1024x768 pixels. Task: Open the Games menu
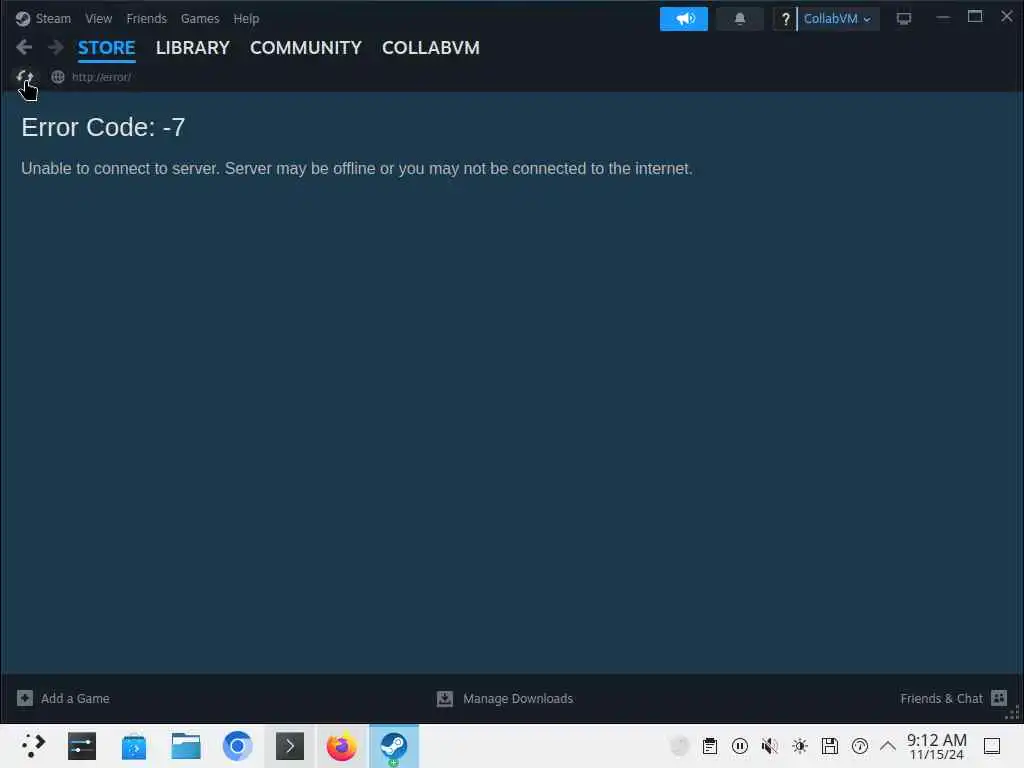point(200,18)
